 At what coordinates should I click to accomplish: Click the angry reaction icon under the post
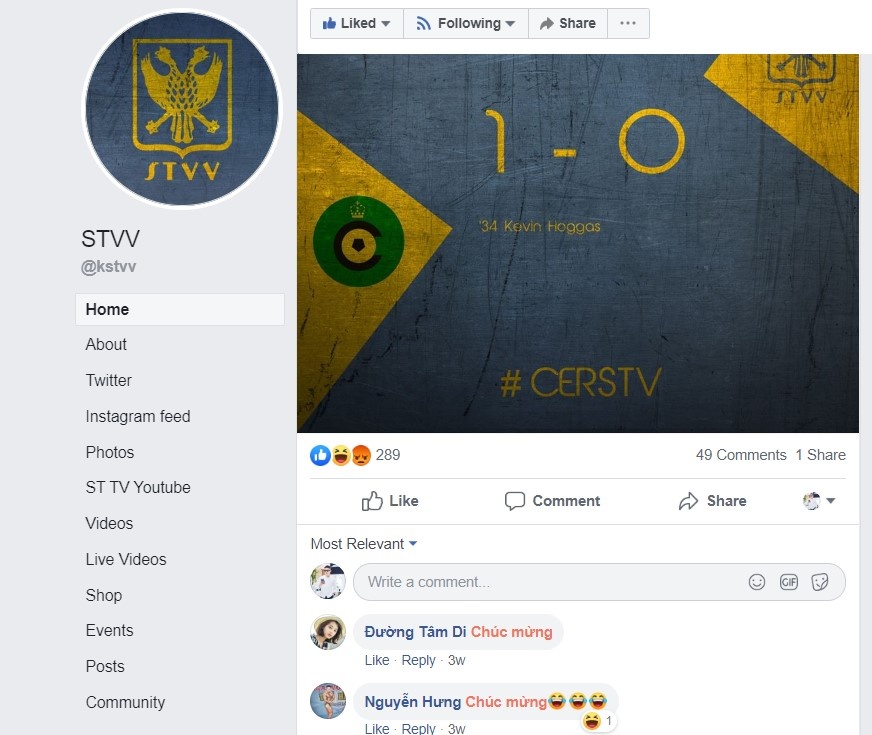pos(361,455)
